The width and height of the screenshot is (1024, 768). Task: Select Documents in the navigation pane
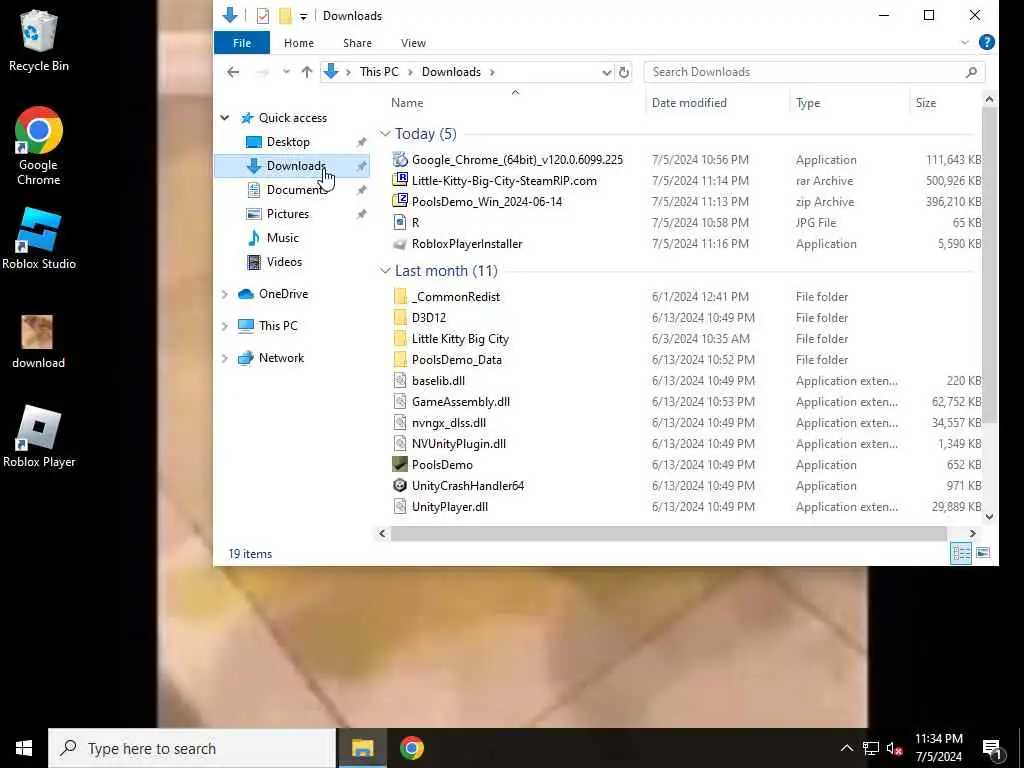(x=295, y=190)
